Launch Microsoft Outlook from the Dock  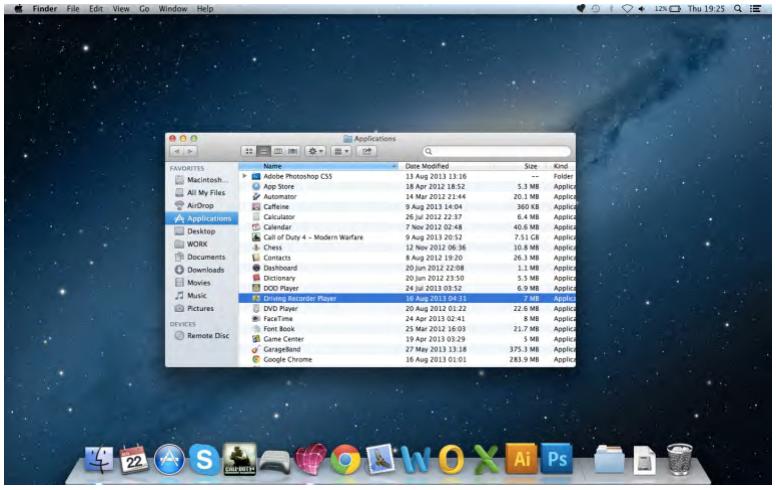pyautogui.click(x=451, y=460)
